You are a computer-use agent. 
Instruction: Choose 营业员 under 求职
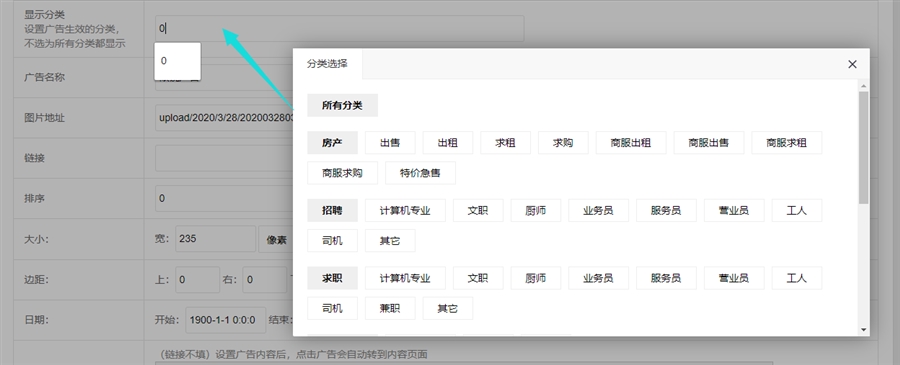(x=734, y=278)
